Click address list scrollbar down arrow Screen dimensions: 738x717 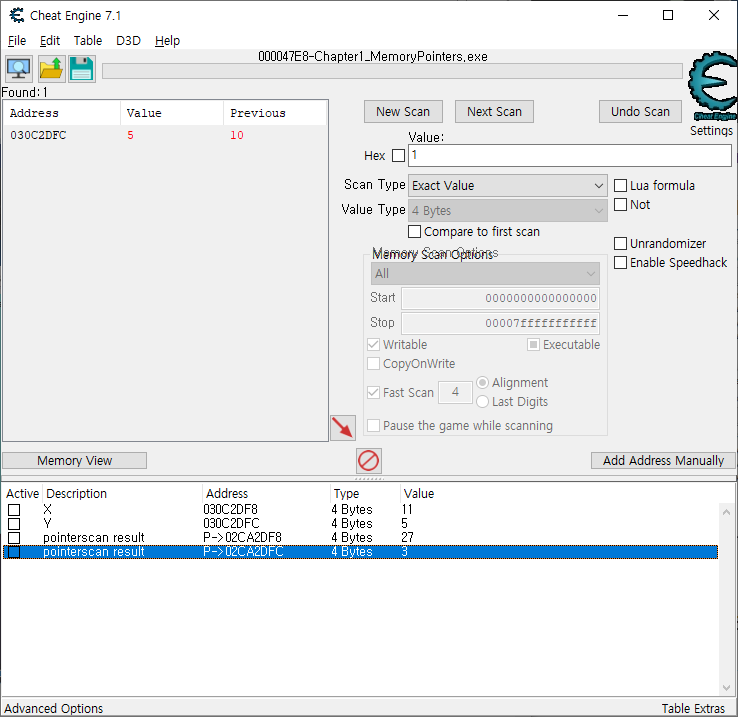[x=726, y=688]
